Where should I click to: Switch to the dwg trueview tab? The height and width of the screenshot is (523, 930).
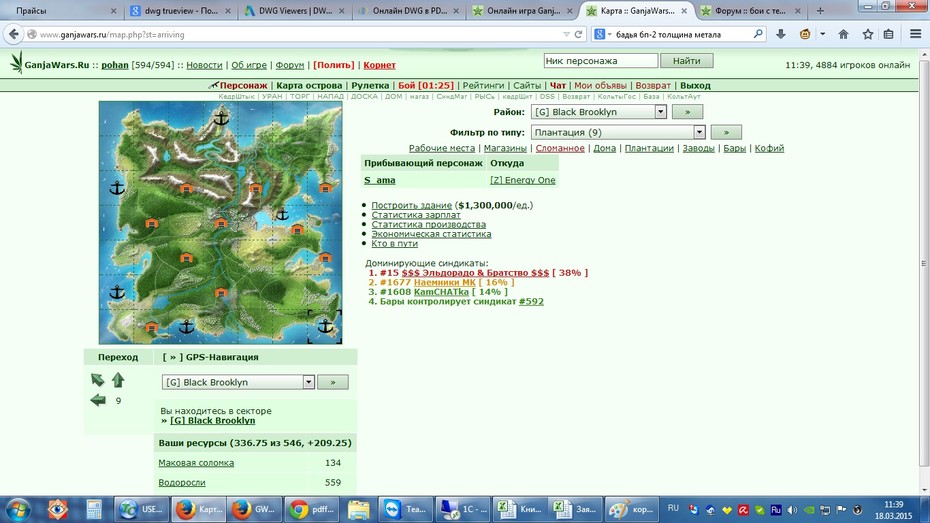181,11
